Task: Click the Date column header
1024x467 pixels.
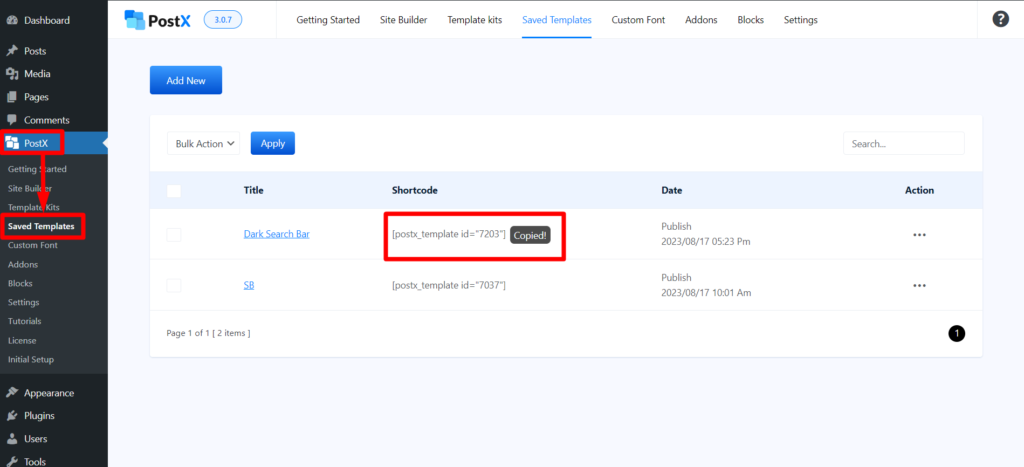Action: click(672, 191)
